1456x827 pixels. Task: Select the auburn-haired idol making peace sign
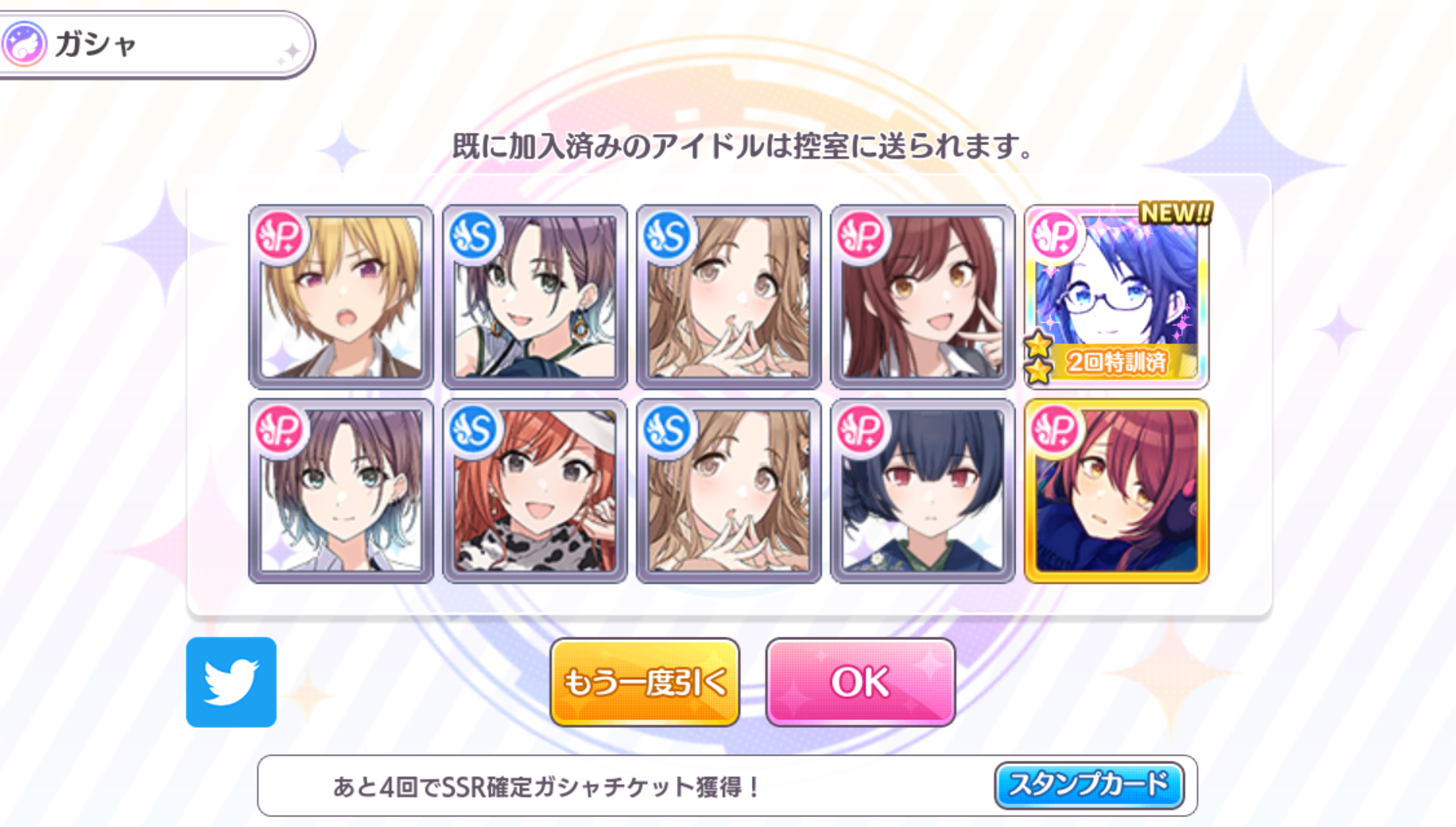point(923,297)
